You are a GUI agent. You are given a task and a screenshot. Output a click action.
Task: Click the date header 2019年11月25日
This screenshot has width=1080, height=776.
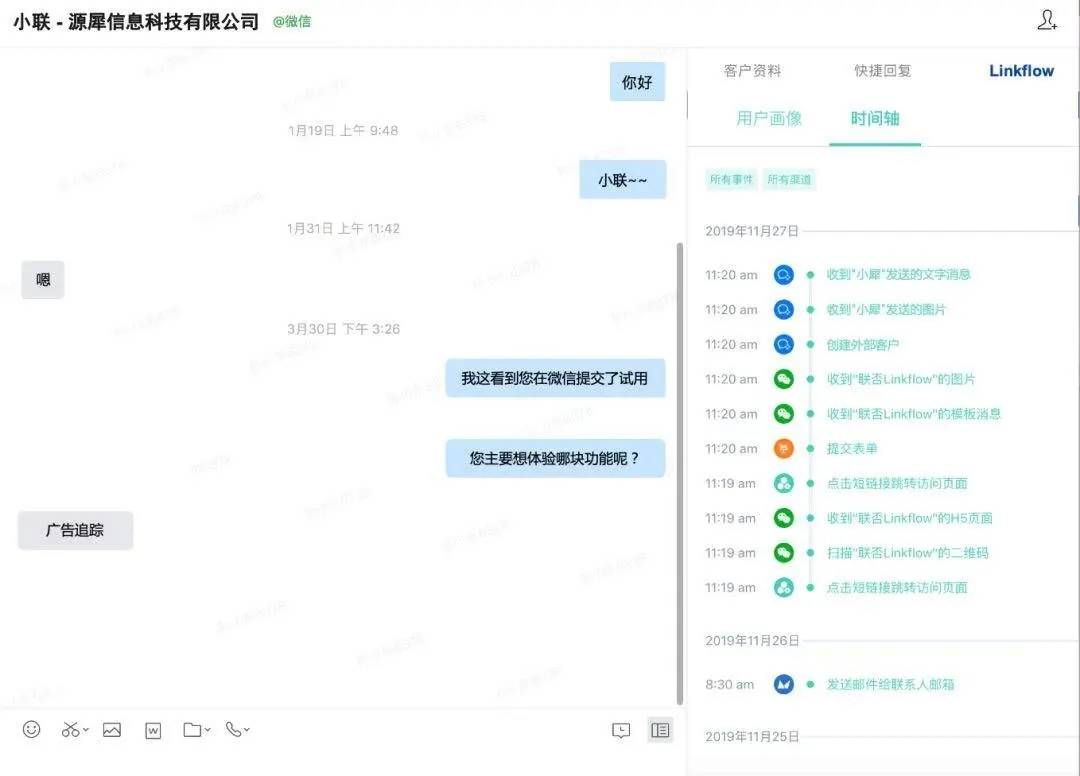[751, 737]
